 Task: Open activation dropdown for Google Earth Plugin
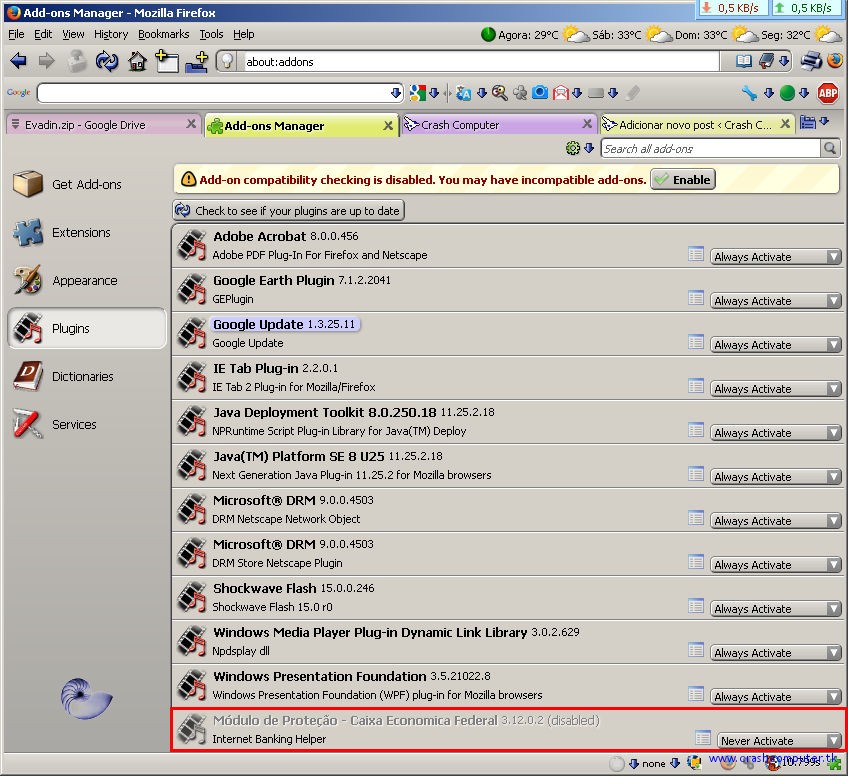coord(776,301)
